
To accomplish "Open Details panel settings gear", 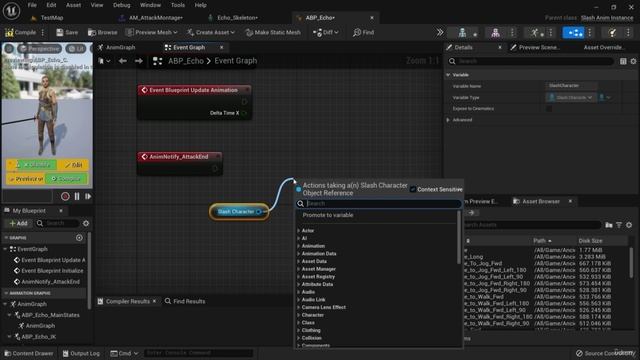I will (633, 61).
